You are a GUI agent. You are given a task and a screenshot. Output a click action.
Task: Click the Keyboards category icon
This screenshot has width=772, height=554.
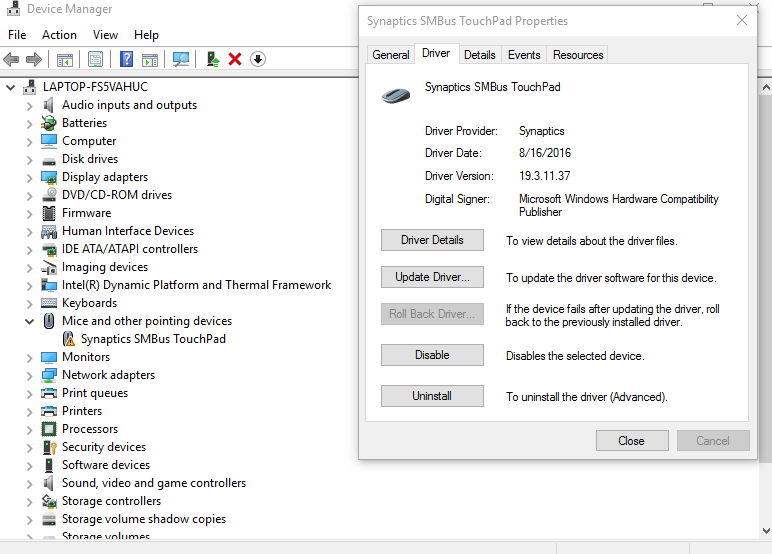pos(49,303)
